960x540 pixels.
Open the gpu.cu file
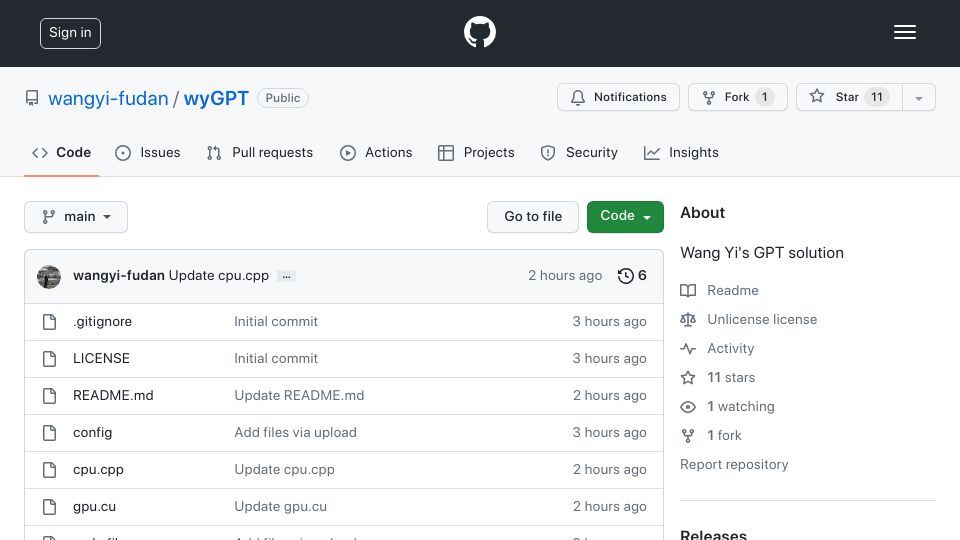coord(94,506)
